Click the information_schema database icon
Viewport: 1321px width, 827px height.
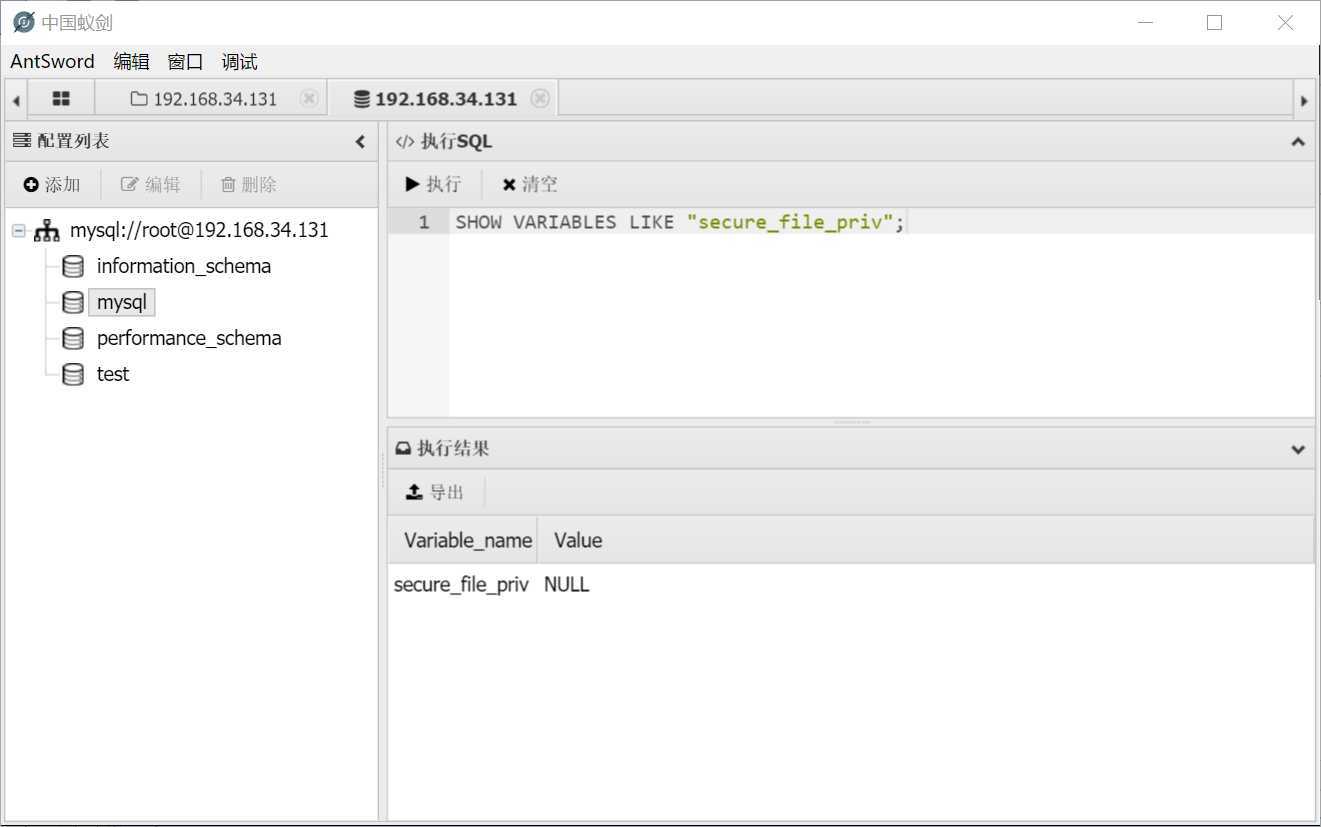click(73, 266)
